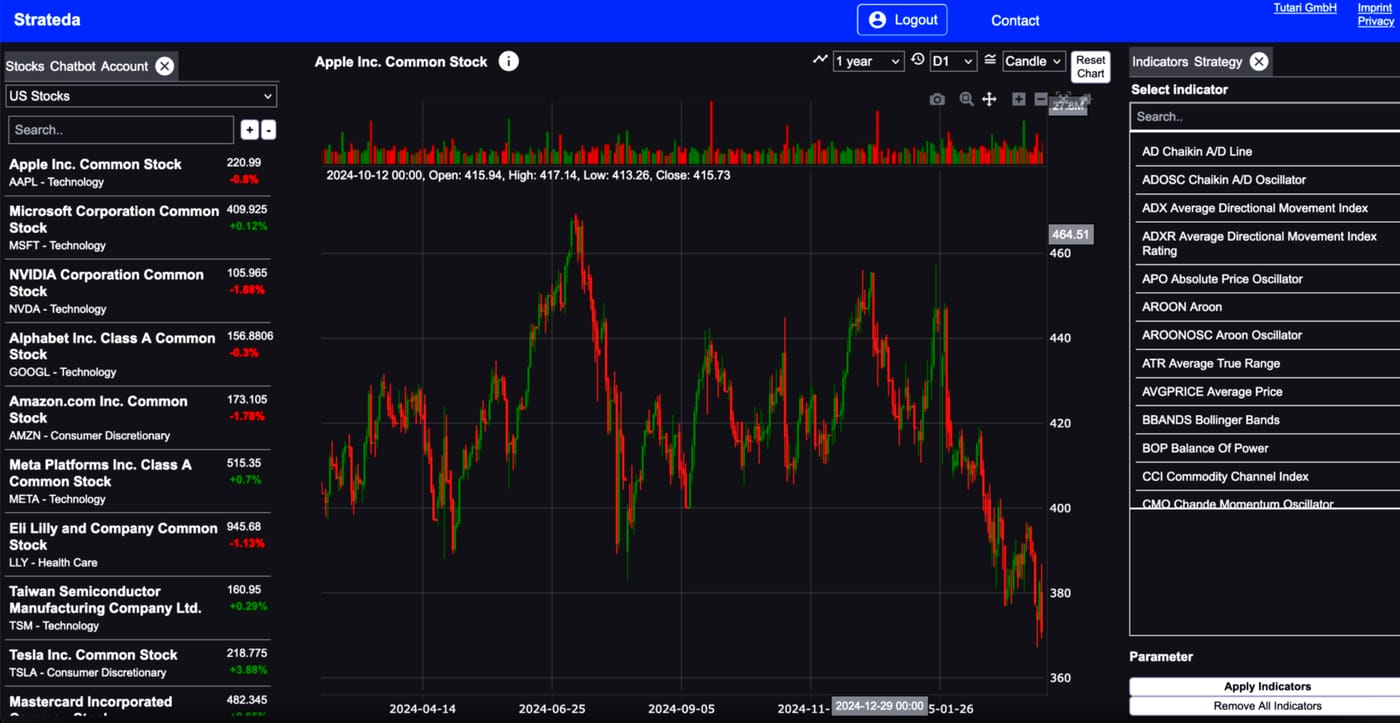Open the Indicators tab

point(1160,61)
